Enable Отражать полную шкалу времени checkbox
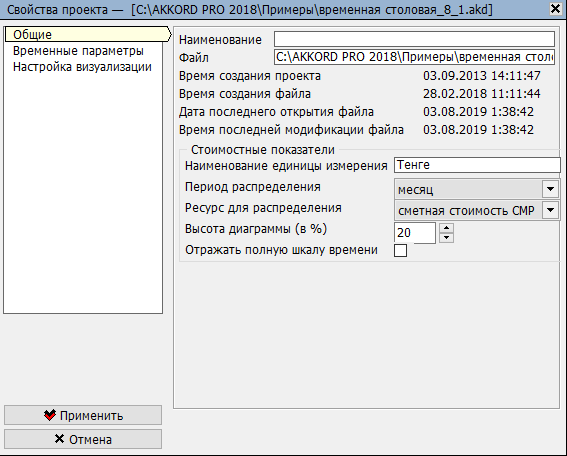This screenshot has height=456, width=567. 400,250
